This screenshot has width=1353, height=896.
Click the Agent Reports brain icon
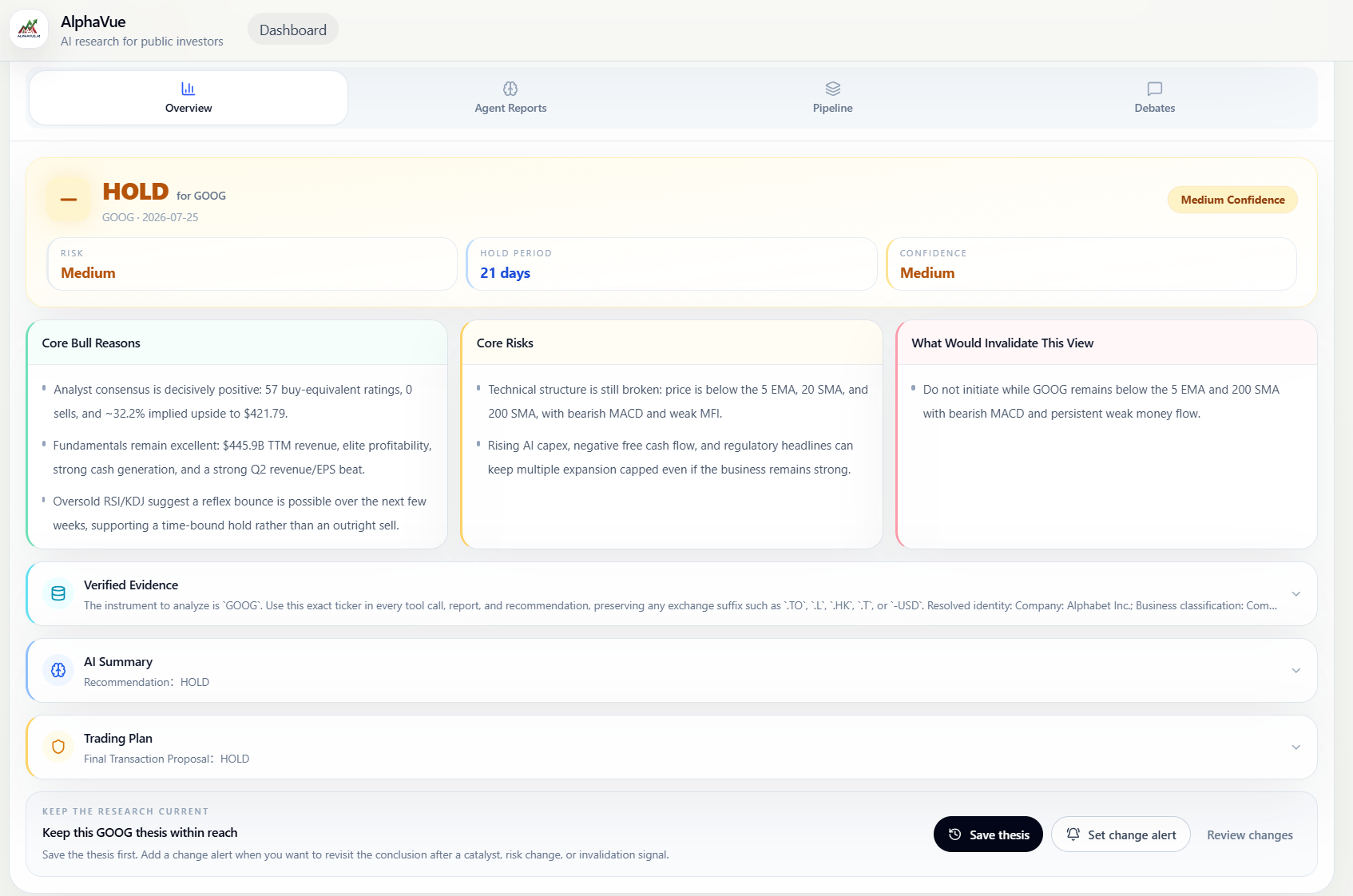510,89
